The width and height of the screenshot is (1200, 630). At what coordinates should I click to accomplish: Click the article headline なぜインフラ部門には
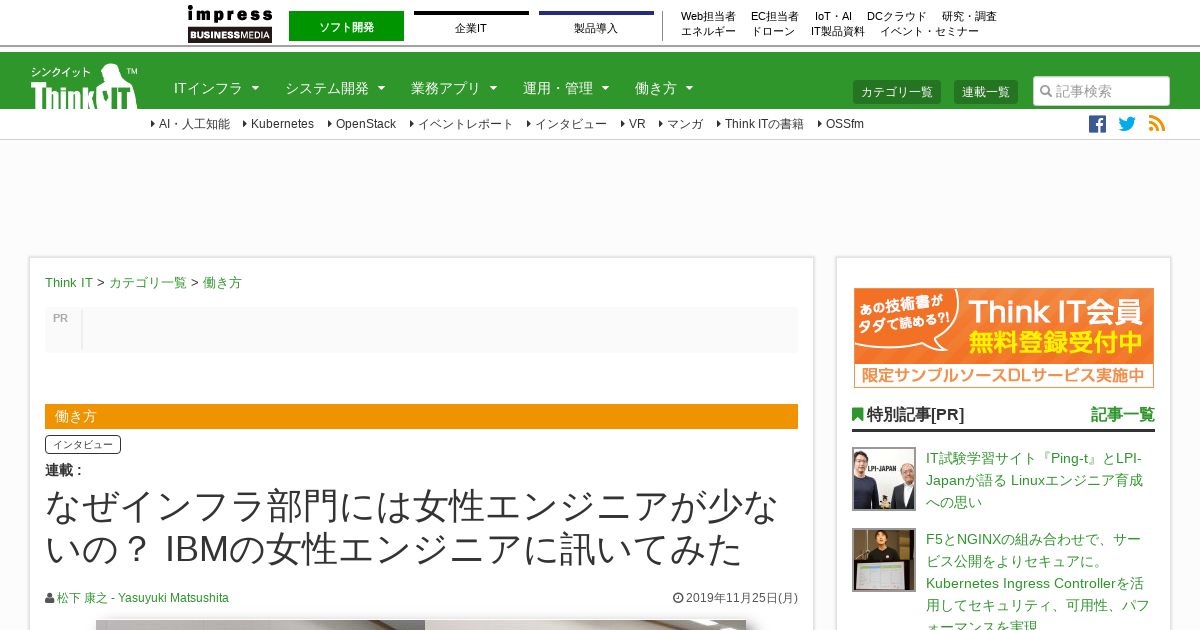tap(412, 528)
